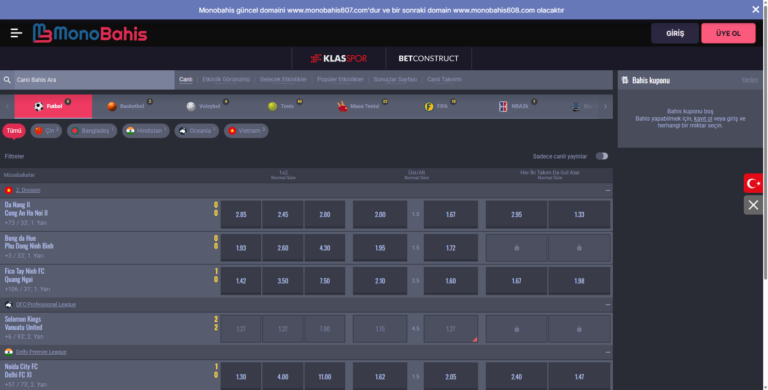768x390 pixels.
Task: Open the Popüler Etkinlikler tab
Action: (340, 79)
